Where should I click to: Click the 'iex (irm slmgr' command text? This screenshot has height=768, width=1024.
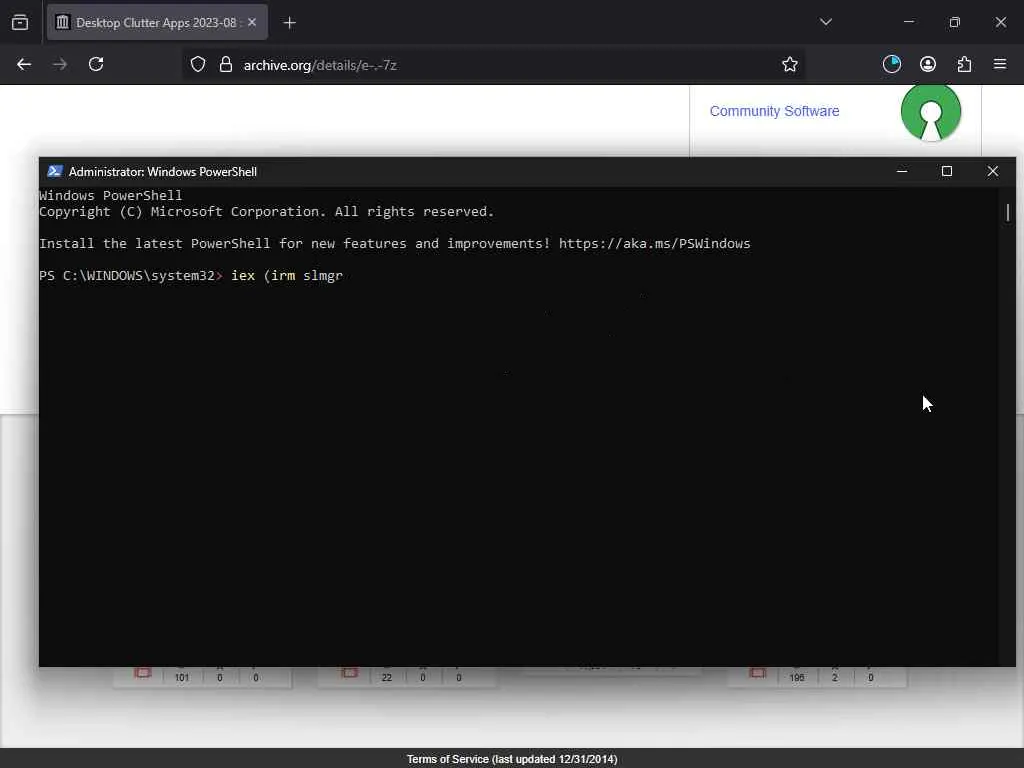click(287, 276)
